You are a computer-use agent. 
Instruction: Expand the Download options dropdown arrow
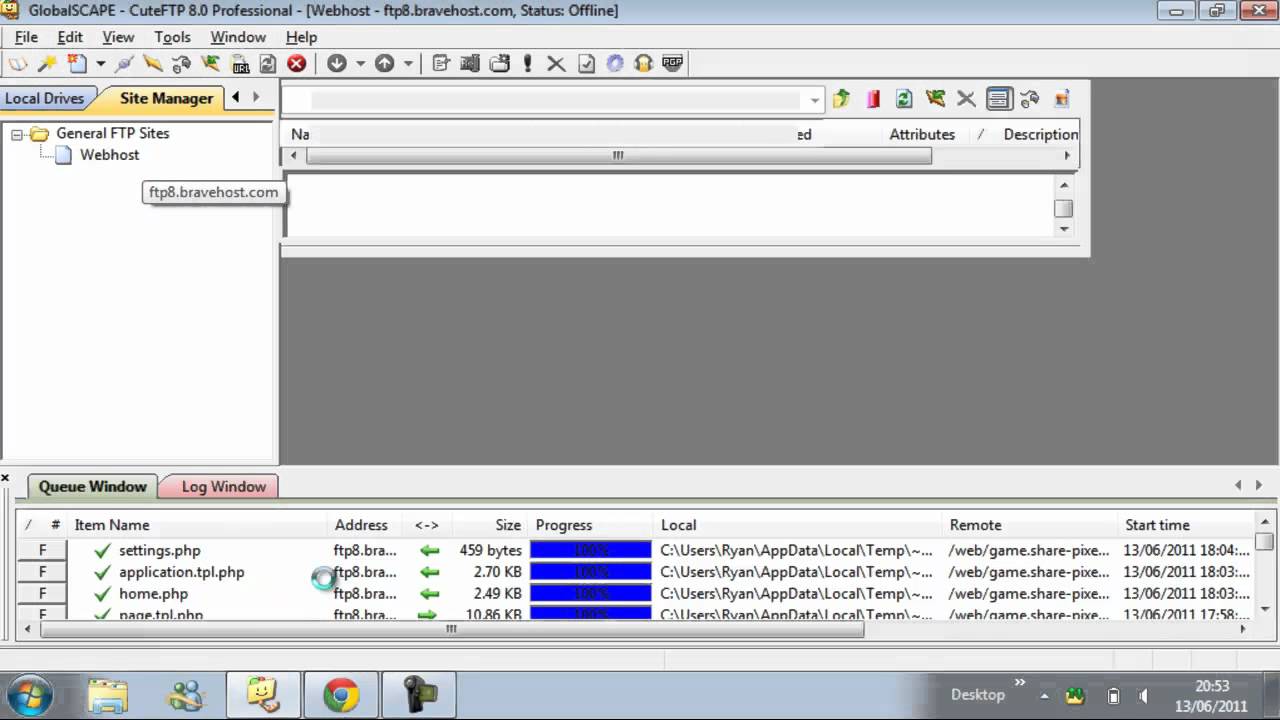coord(360,63)
